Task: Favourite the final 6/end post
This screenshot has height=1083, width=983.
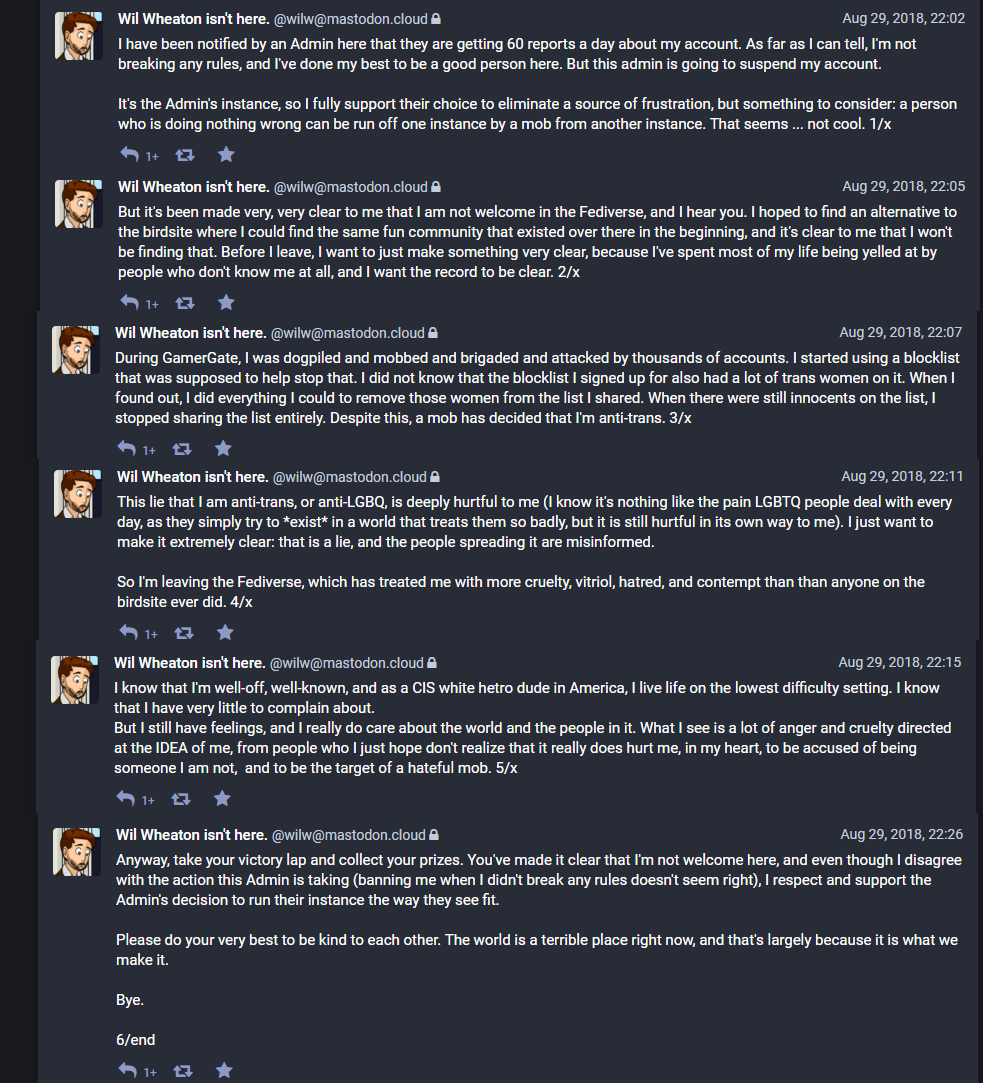Action: tap(225, 1070)
